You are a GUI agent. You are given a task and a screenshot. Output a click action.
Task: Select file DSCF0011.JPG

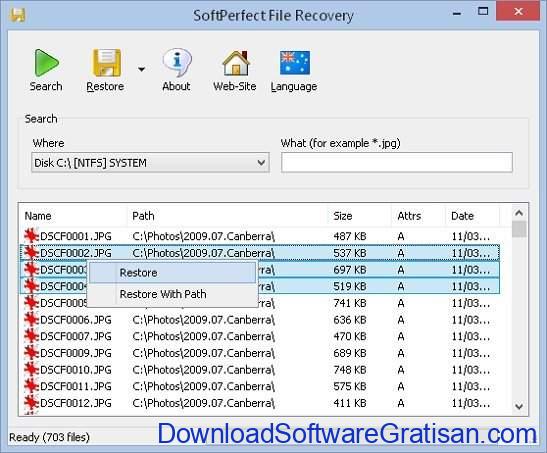76,386
